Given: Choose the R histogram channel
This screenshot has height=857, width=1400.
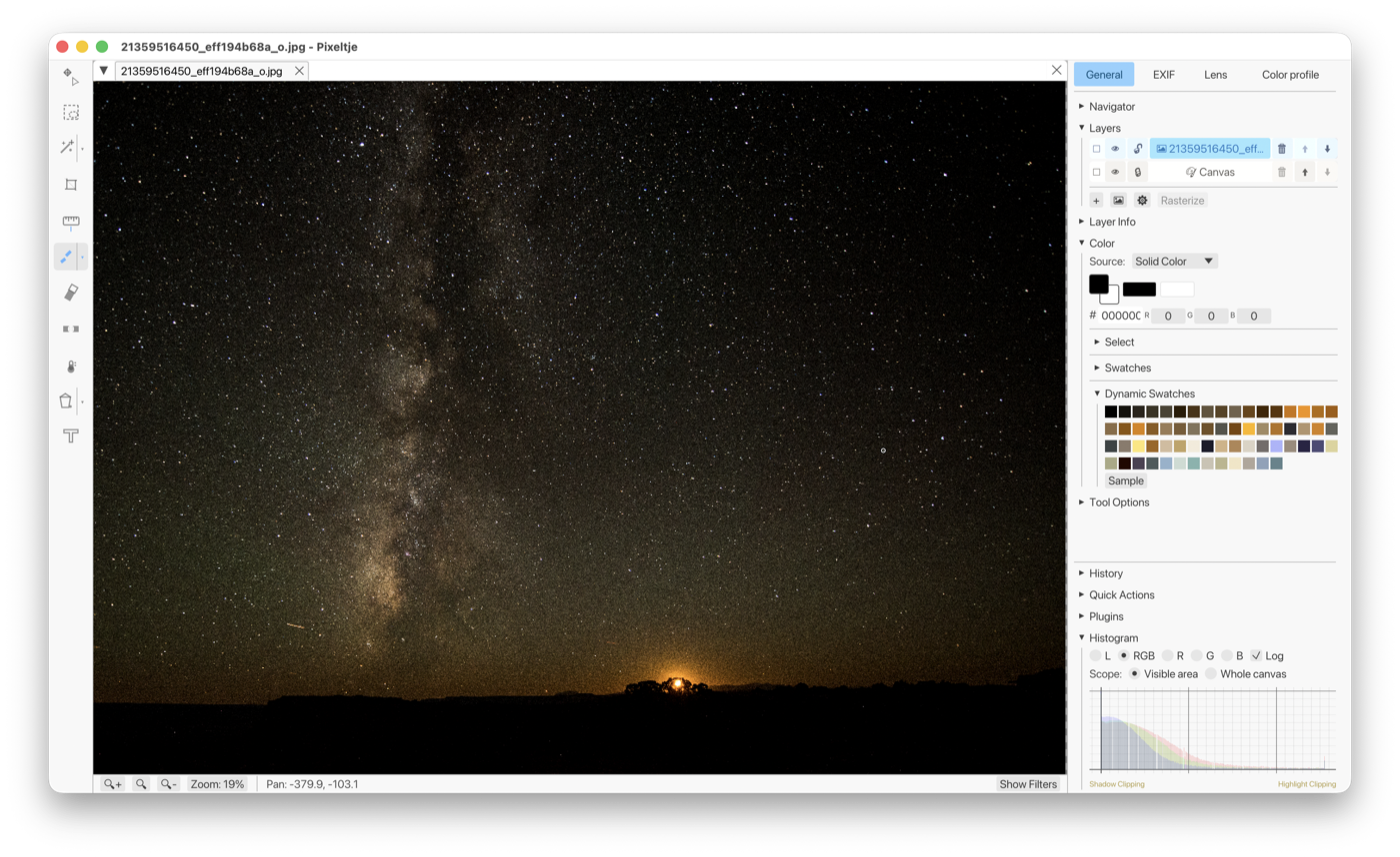Looking at the screenshot, I should [1167, 656].
